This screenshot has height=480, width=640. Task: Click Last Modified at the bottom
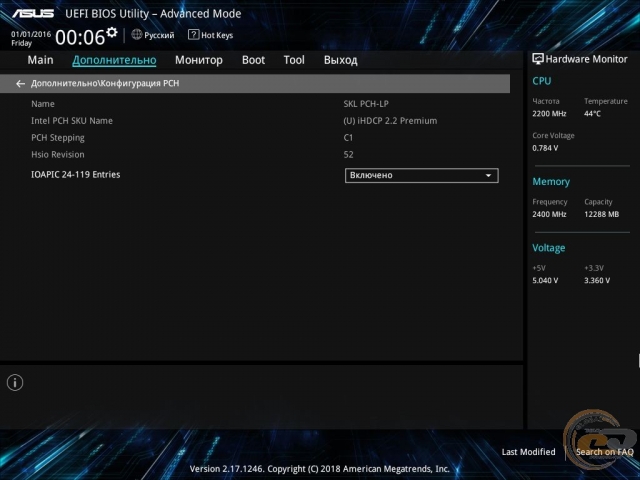coord(528,452)
